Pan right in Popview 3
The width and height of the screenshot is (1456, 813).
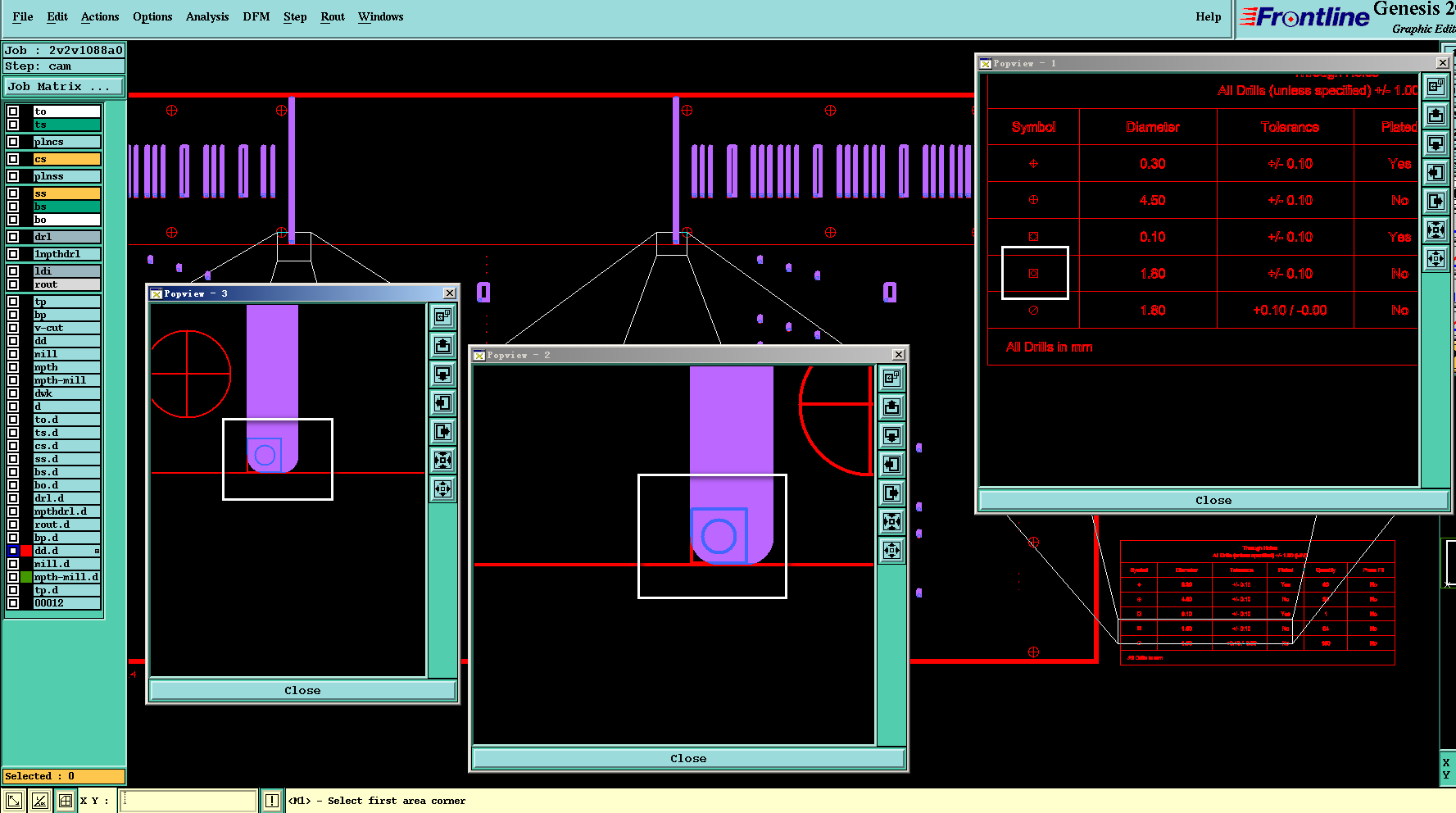tap(443, 431)
